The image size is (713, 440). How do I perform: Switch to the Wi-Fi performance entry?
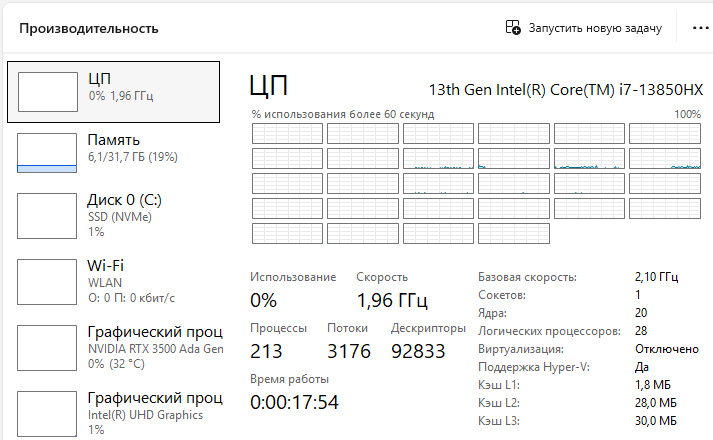[113, 282]
